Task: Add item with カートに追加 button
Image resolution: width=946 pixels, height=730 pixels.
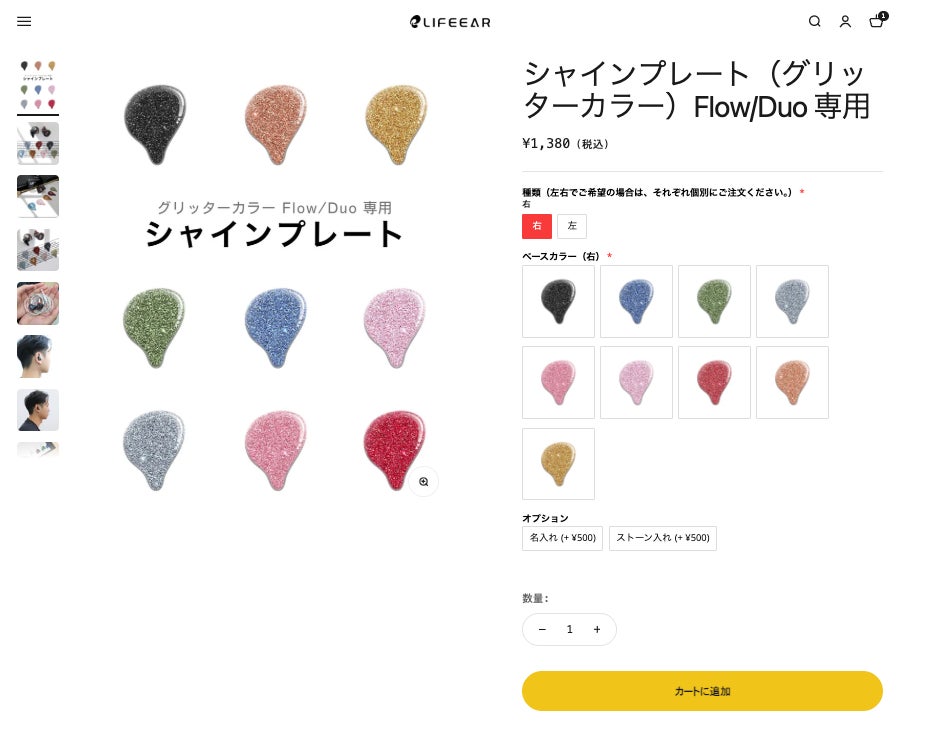Action: coord(702,691)
